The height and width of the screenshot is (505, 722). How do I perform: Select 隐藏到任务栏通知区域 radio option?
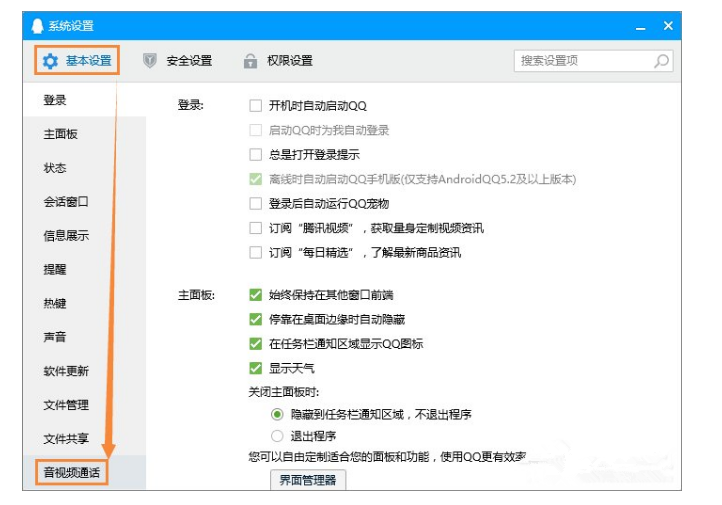[x=277, y=414]
